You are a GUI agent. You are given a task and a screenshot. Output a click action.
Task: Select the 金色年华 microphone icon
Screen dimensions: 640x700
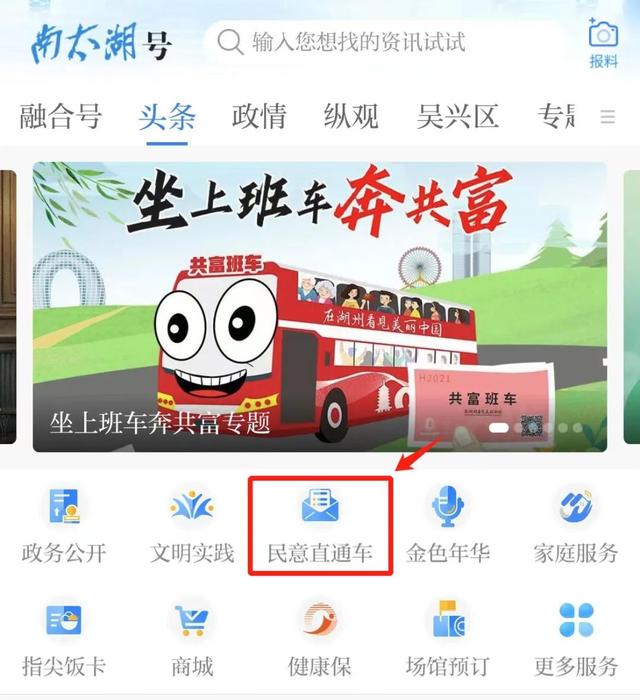coord(448,506)
